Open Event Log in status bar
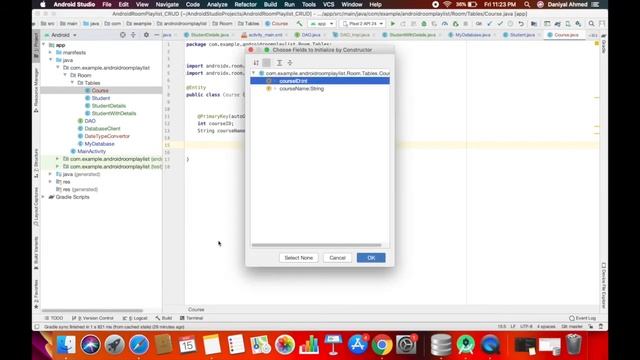 click(582, 318)
